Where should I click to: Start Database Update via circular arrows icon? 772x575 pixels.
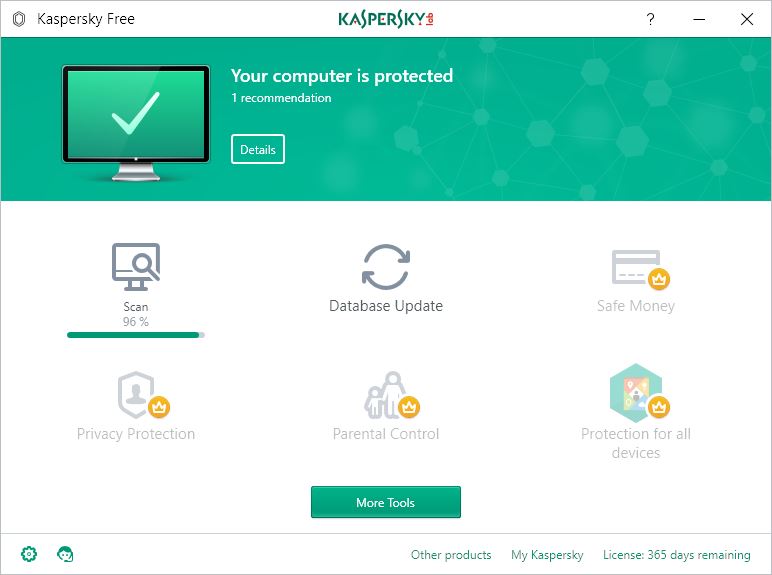386,267
